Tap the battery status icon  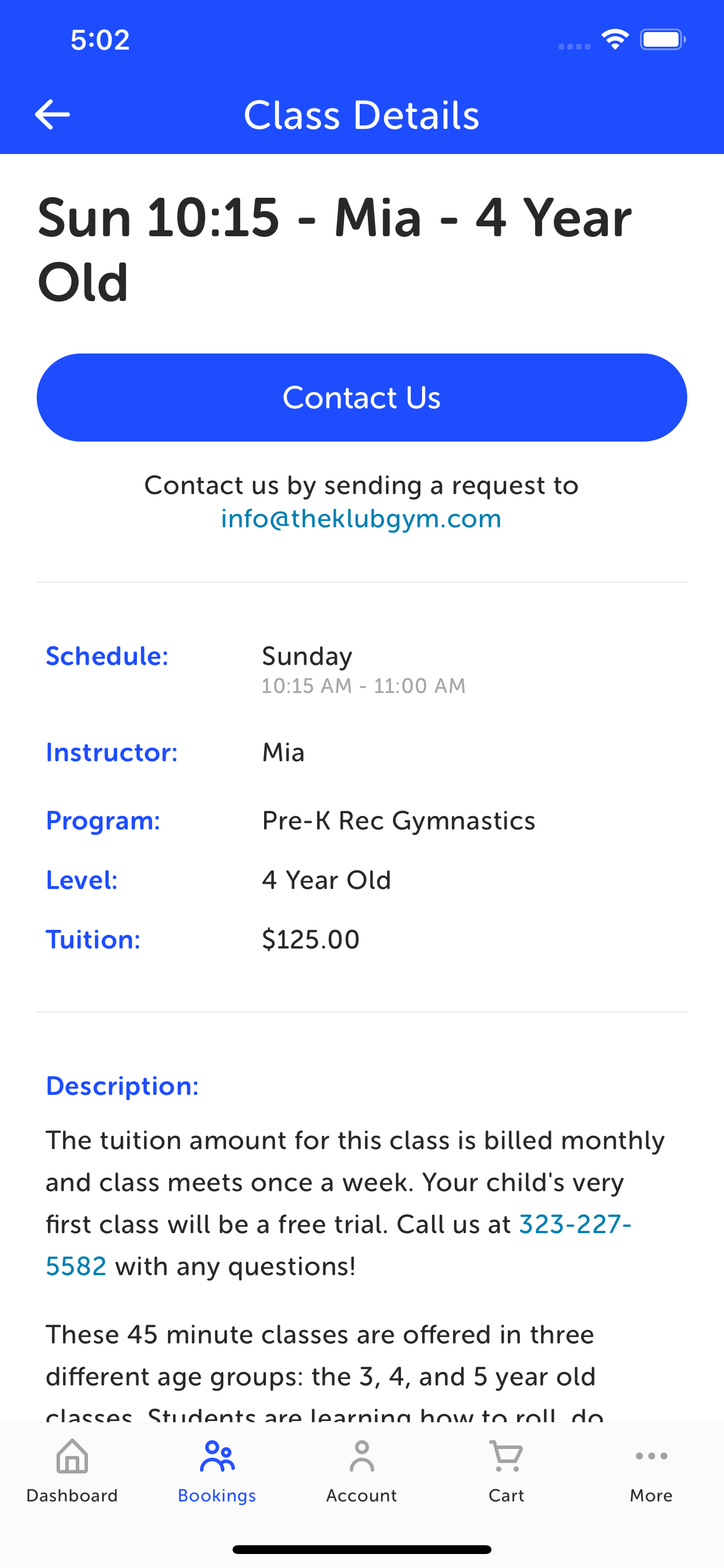tap(663, 40)
